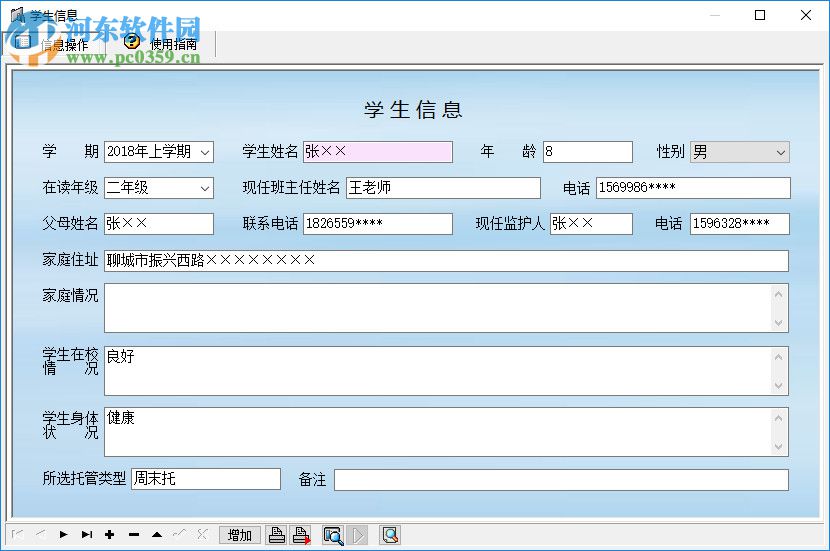Click the 现任监护人 input field

pos(591,224)
